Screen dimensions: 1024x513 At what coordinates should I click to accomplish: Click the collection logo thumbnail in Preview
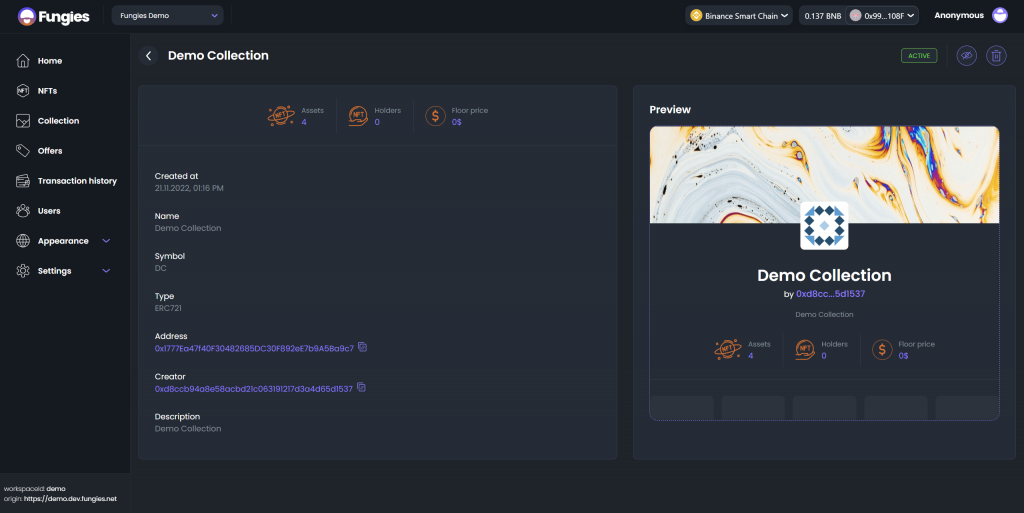(824, 225)
